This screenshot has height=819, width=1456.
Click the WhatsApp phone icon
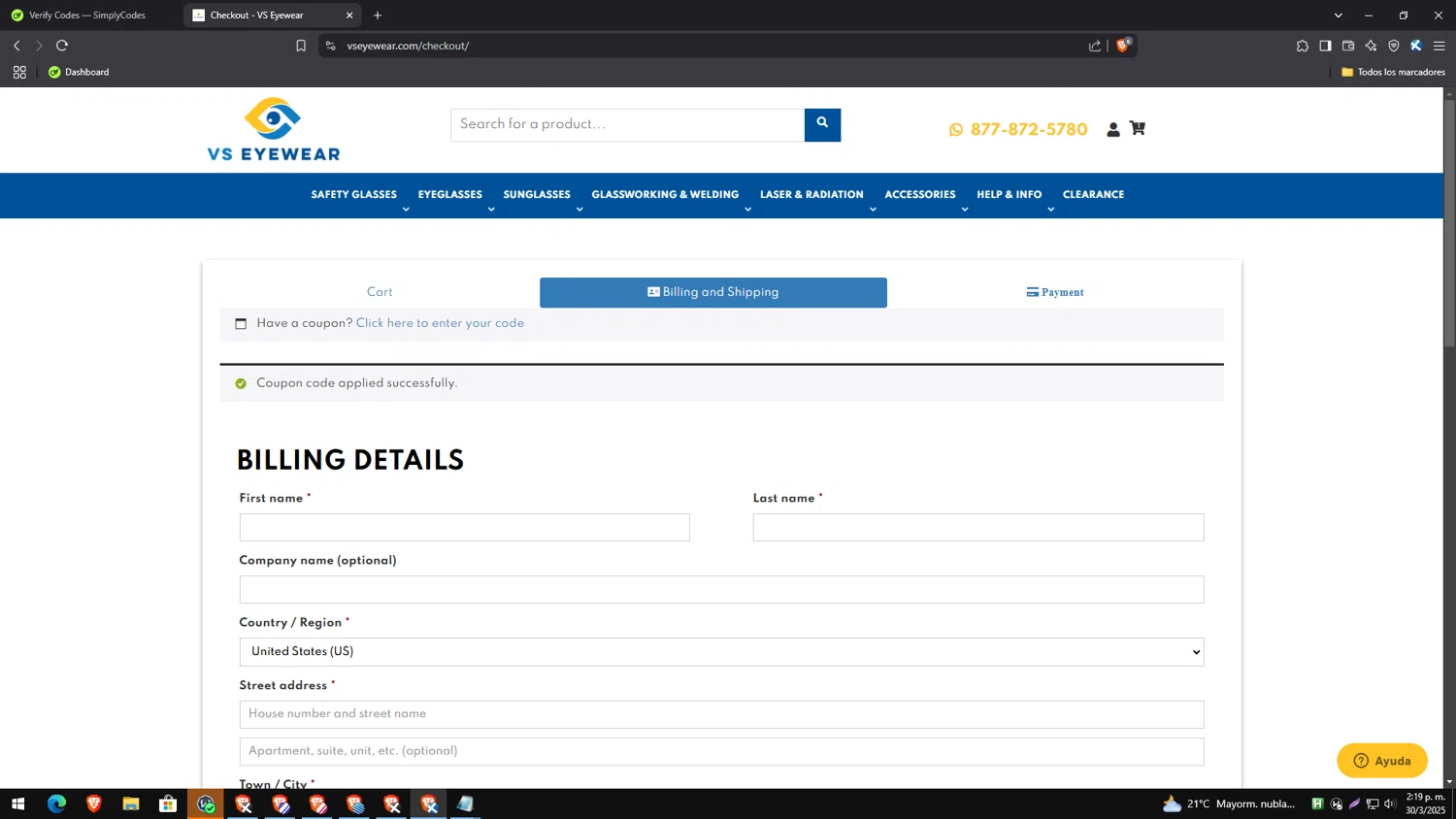(956, 130)
